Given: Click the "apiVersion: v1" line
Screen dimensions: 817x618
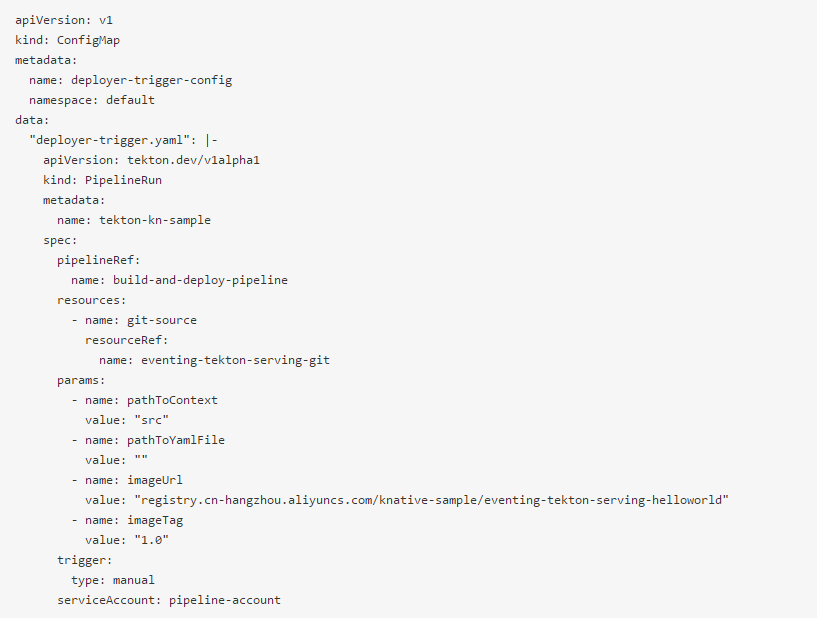Looking at the screenshot, I should (57, 20).
